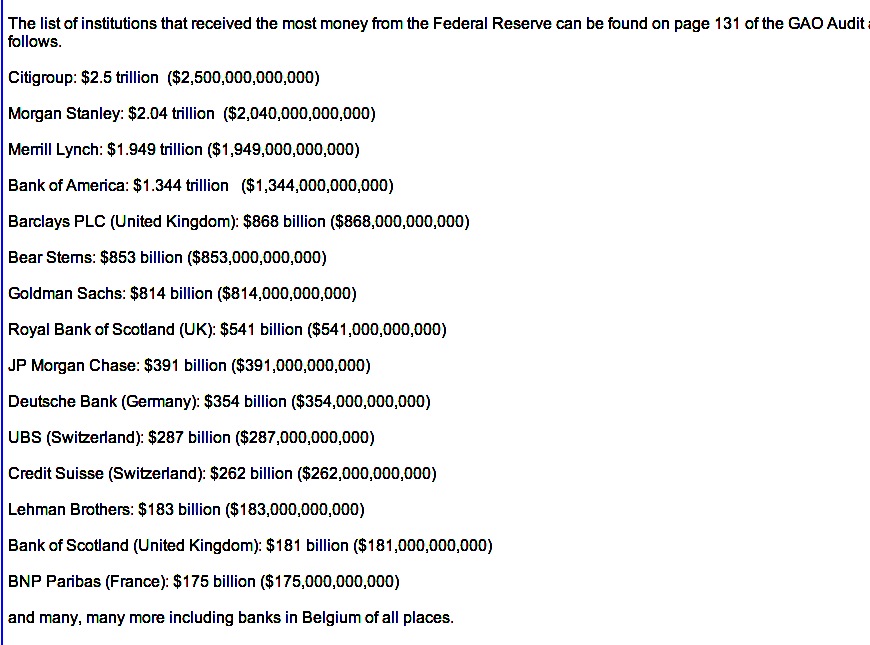Image resolution: width=870 pixels, height=645 pixels.
Task: Click the sentence mentioning banks in Belgium
Action: point(231,617)
